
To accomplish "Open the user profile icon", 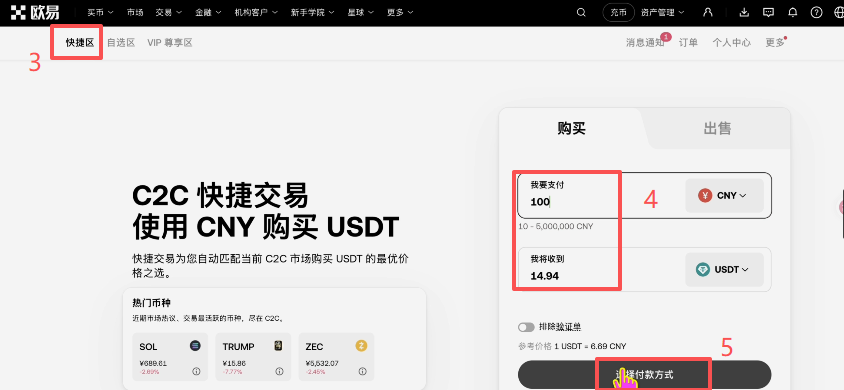I will pos(708,12).
